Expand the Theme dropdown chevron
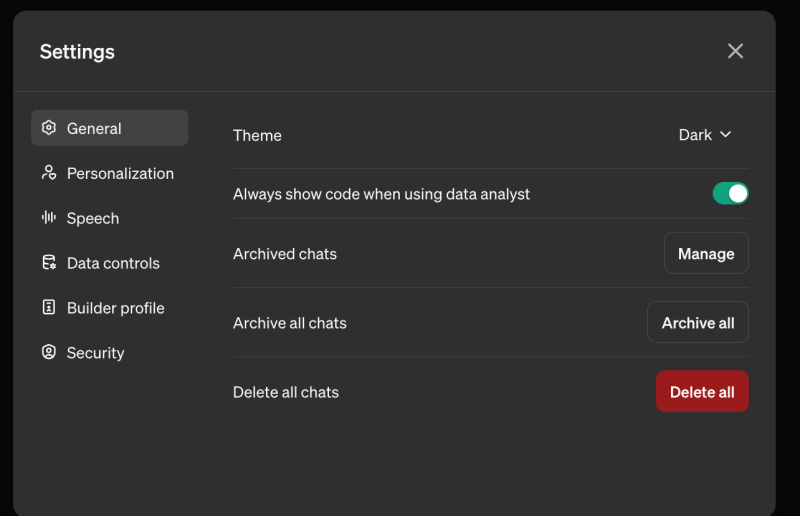 pyautogui.click(x=726, y=135)
